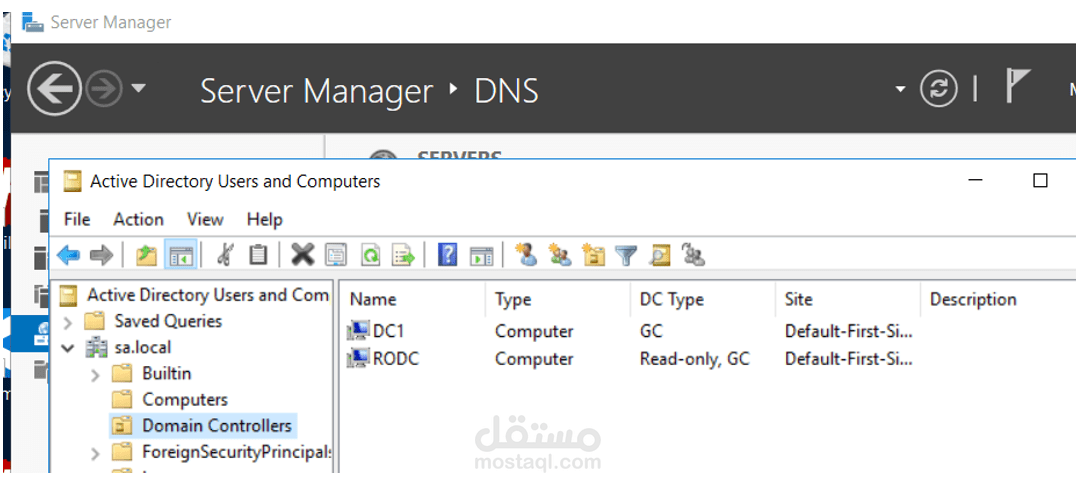Select the Builtin folder
Screen dimensions: 1076x483
[167, 374]
